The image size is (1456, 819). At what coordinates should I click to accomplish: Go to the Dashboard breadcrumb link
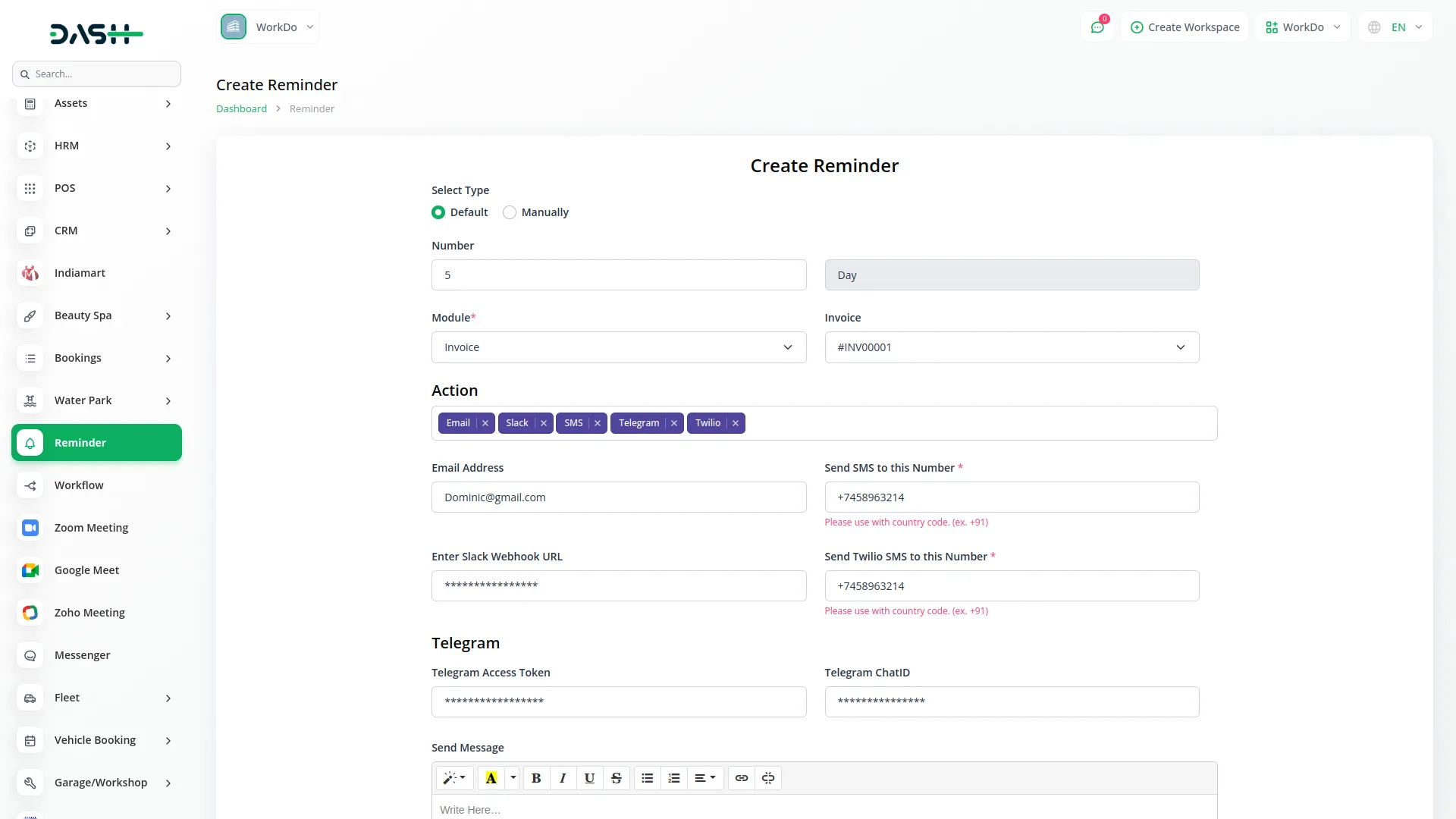tap(241, 108)
